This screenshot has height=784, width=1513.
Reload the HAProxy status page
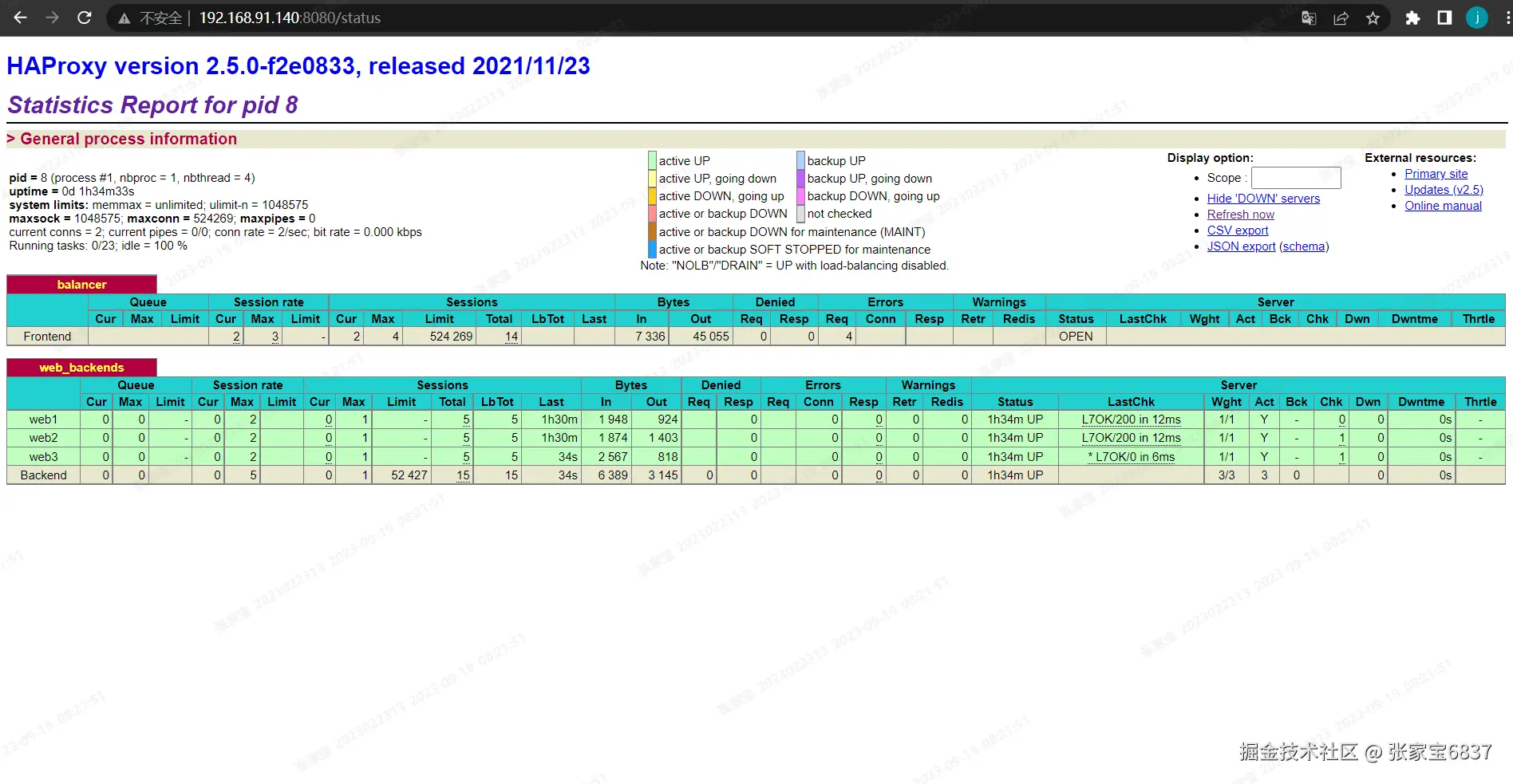point(85,18)
